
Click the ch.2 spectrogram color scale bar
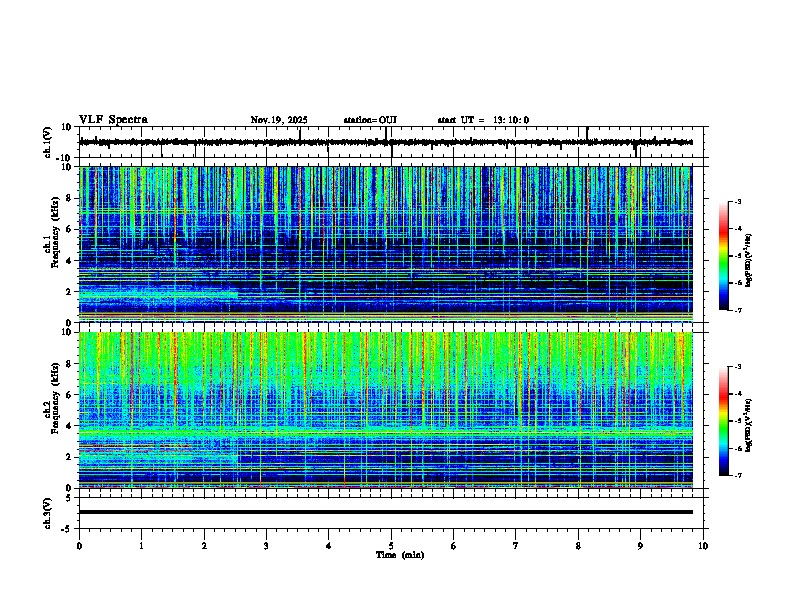[x=724, y=421]
